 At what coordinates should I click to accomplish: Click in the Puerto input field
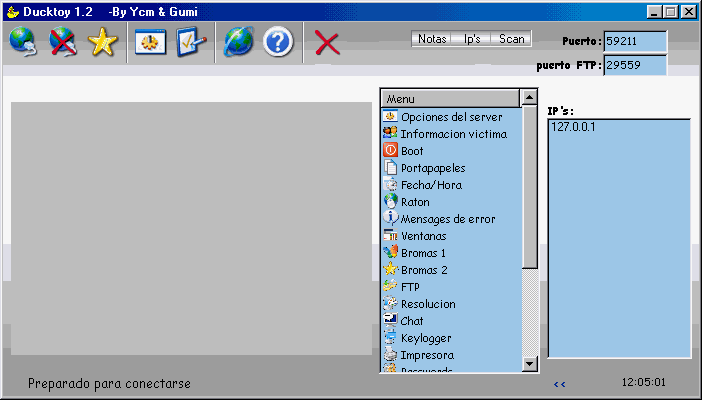(634, 42)
